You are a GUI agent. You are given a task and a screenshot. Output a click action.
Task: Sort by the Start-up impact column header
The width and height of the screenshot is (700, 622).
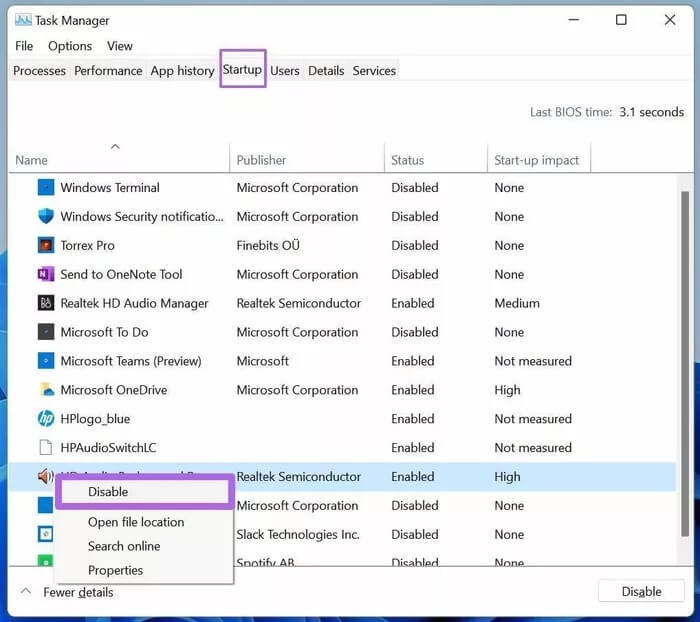[x=538, y=160]
